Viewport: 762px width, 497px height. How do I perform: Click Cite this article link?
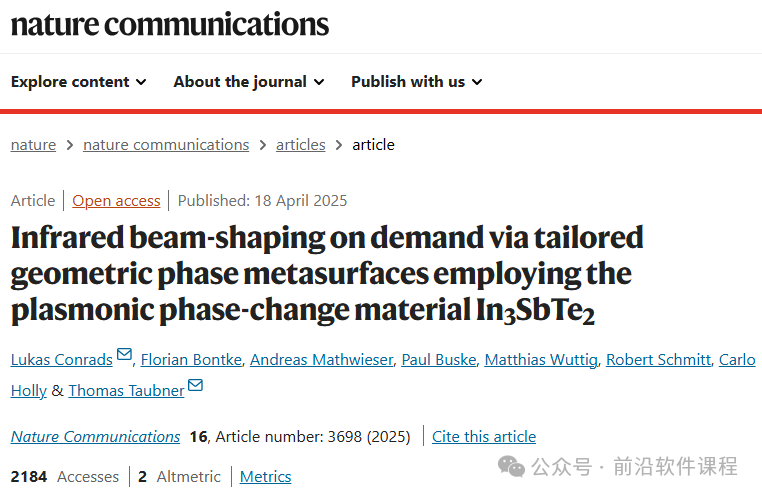coord(484,437)
